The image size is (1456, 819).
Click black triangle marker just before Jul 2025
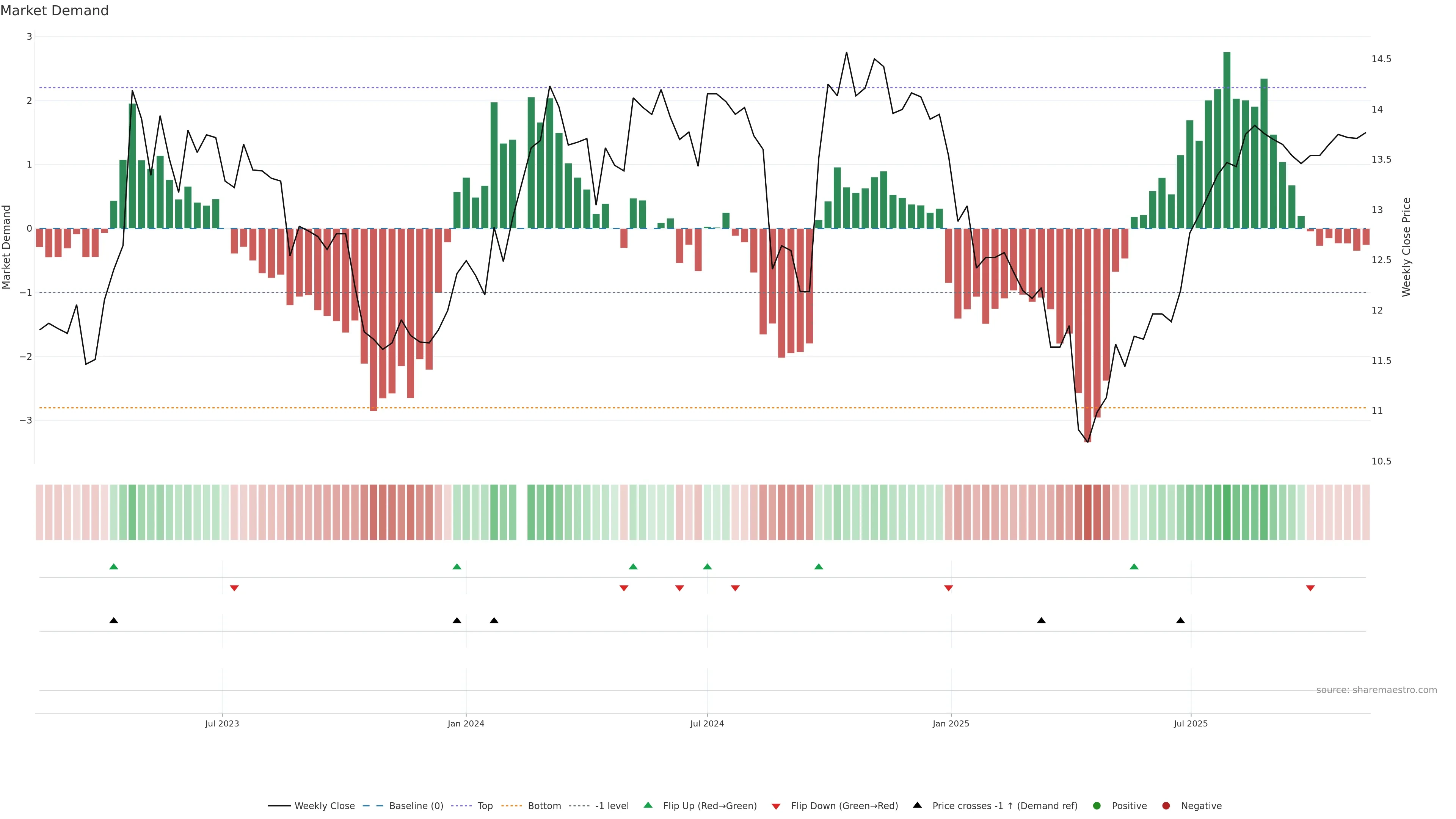click(1180, 621)
